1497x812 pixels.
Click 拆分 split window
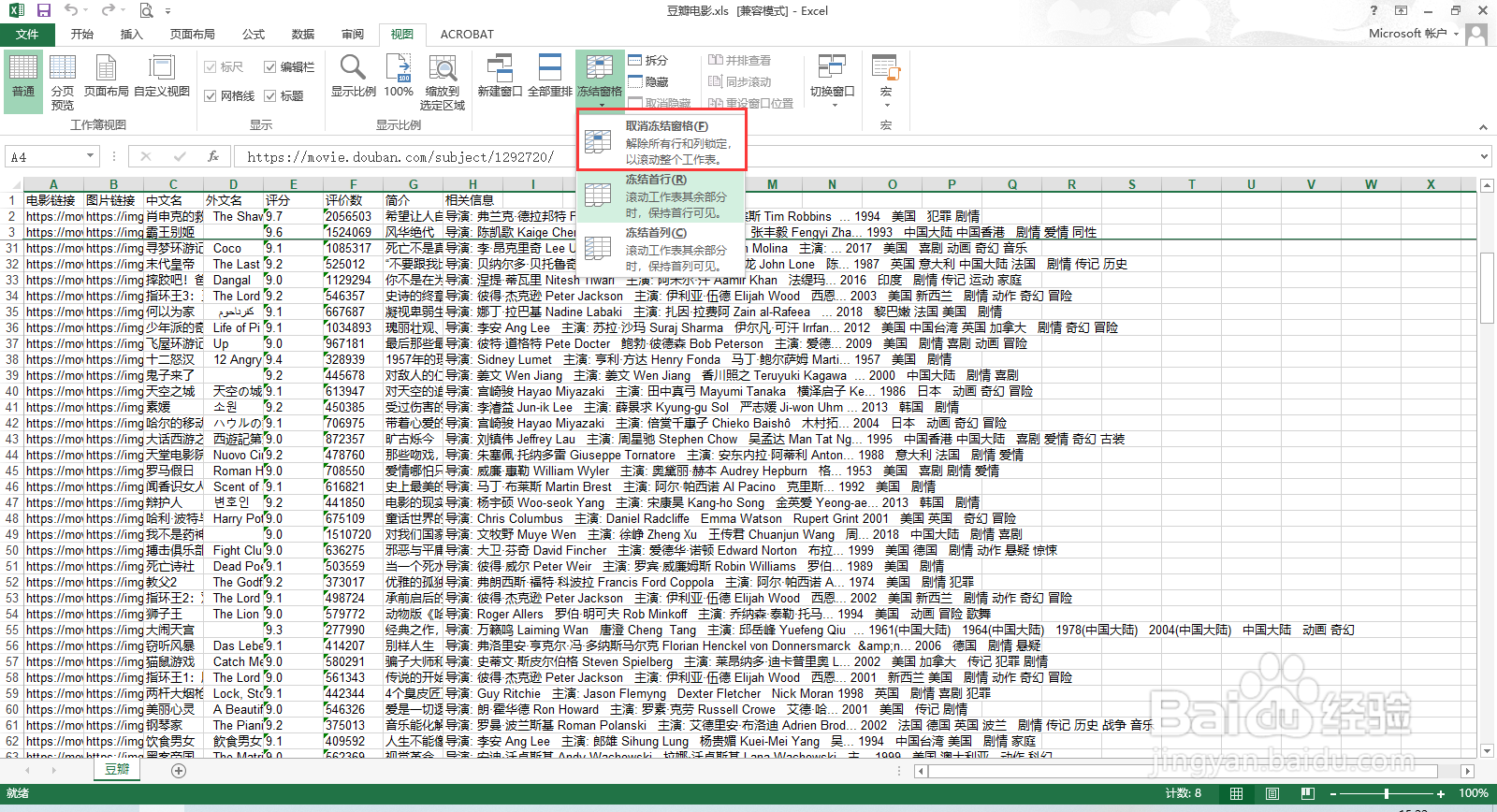pos(648,60)
